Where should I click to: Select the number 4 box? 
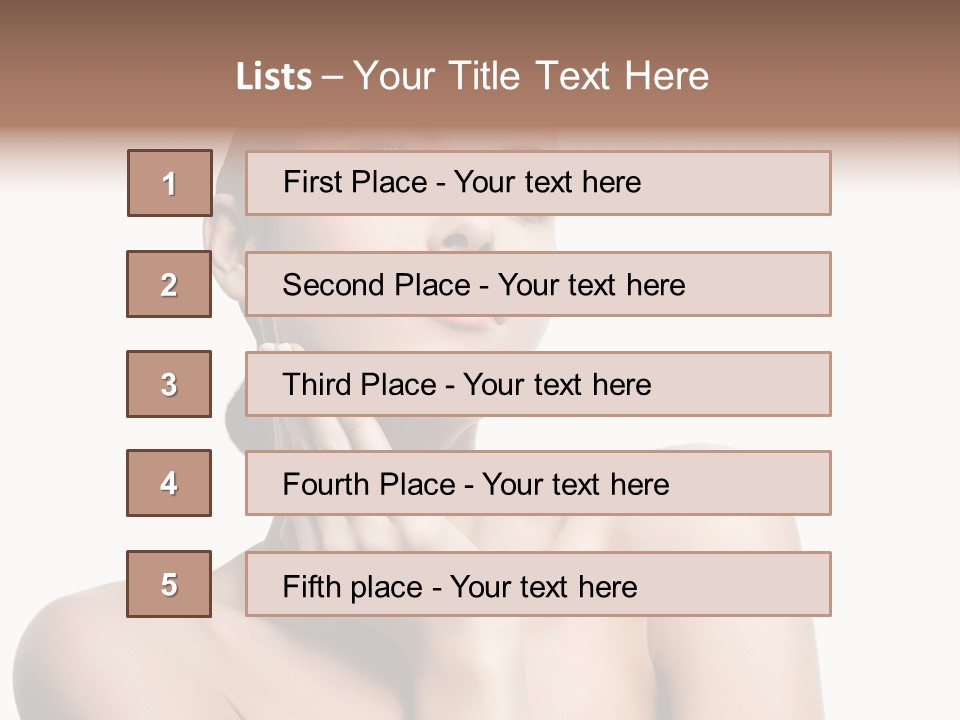(169, 483)
